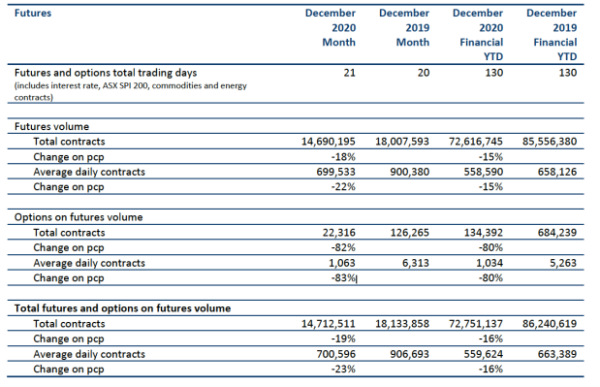The width and height of the screenshot is (600, 387).
Task: Select the 14,712,511 total contracts cell
Action: tap(328, 324)
